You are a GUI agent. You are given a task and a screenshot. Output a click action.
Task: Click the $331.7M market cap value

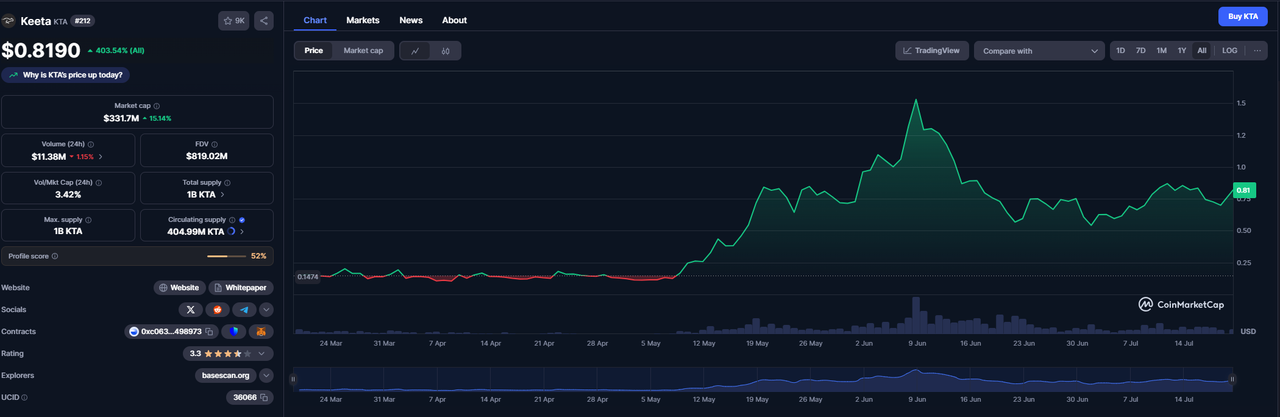click(121, 118)
